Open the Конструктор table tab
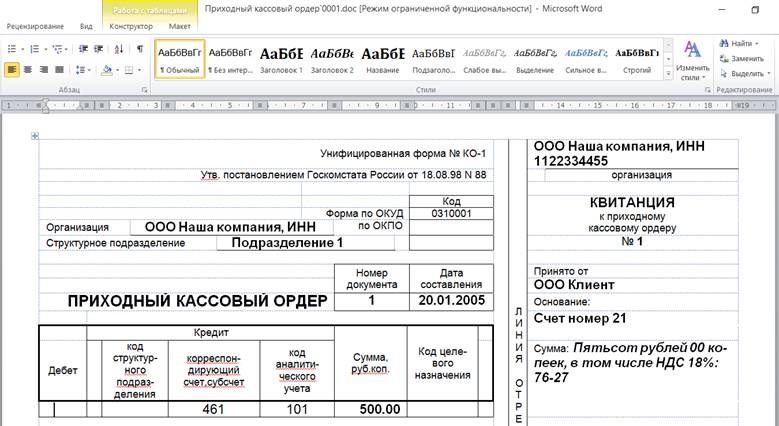The height and width of the screenshot is (426, 779). coord(131,26)
